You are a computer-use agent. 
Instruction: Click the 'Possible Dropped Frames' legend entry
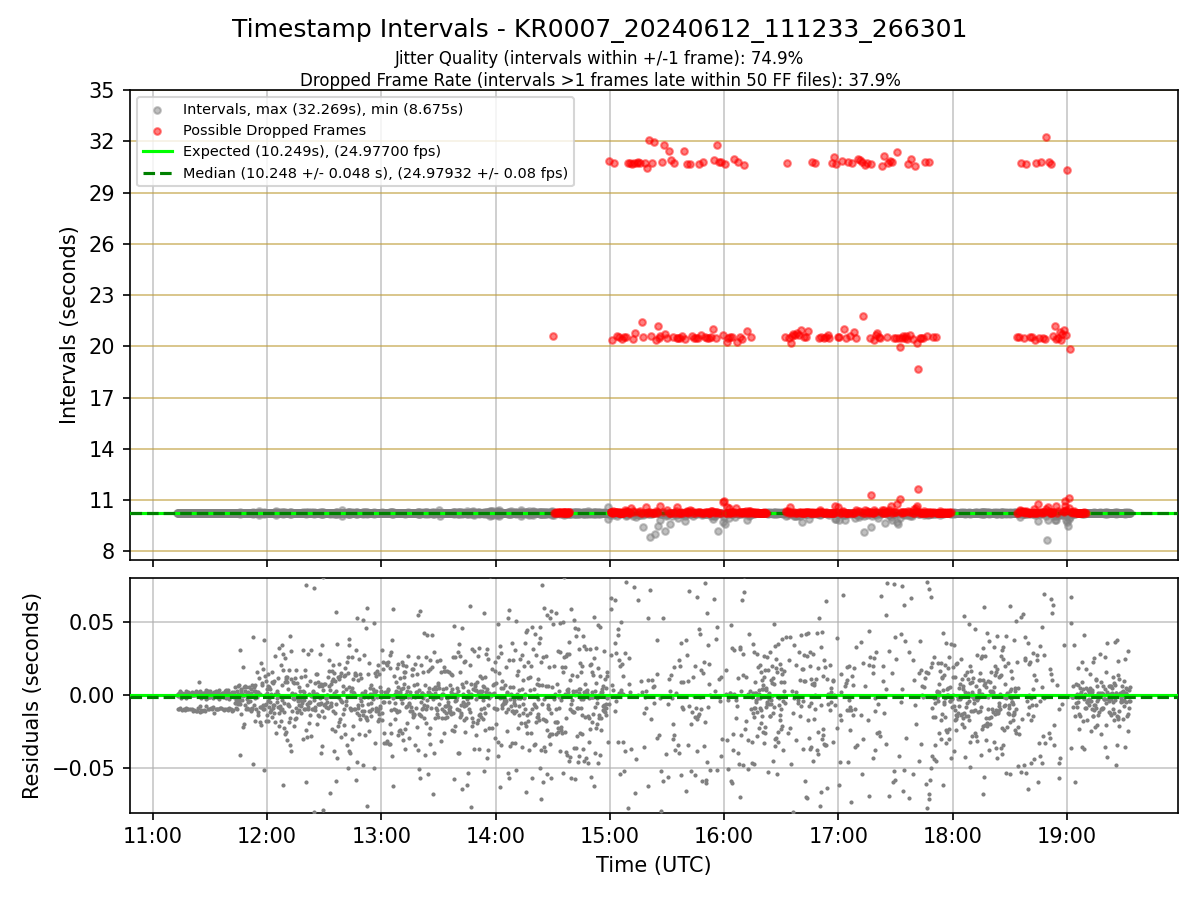(274, 130)
